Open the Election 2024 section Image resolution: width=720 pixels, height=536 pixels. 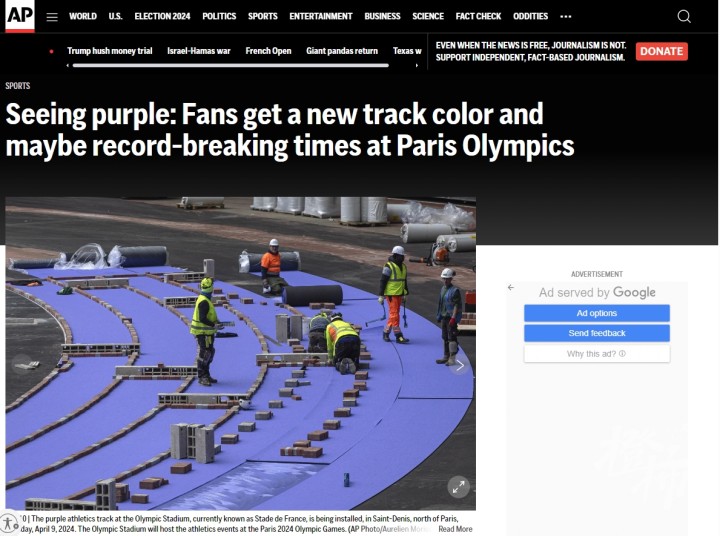pyautogui.click(x=162, y=17)
